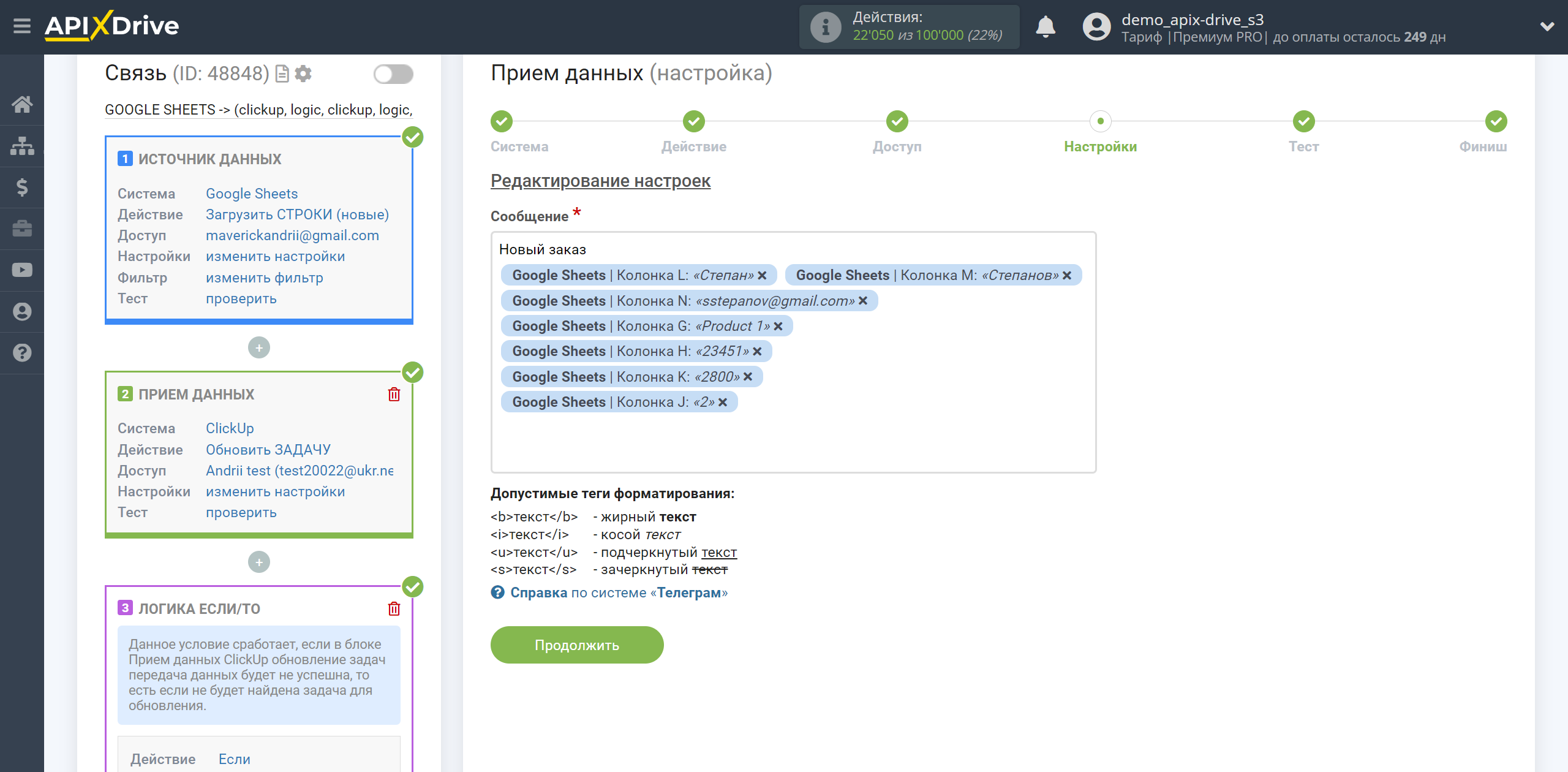The image size is (1568, 772).
Task: Open the notifications bell
Action: click(1046, 27)
